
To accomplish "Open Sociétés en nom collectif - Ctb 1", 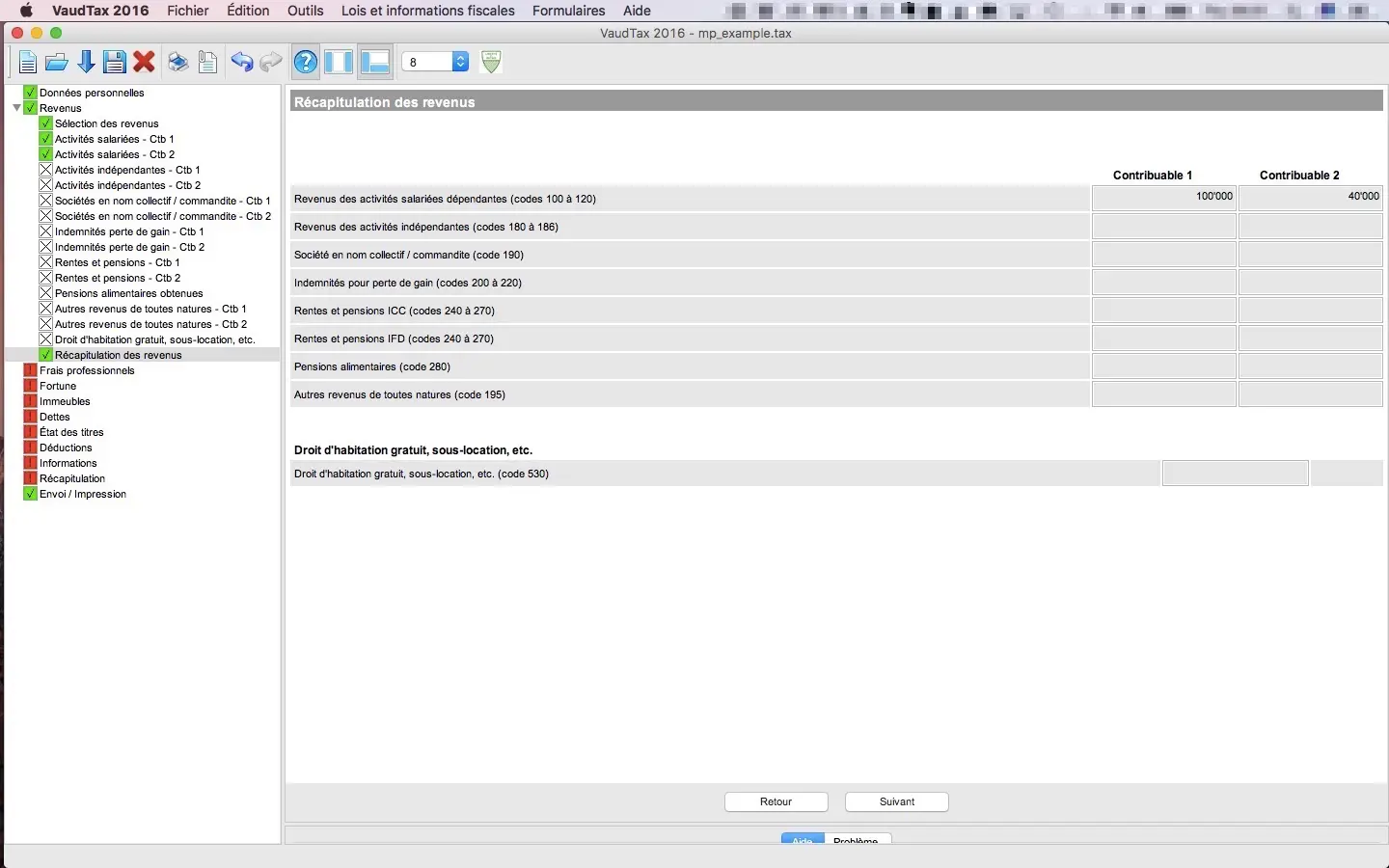I will pos(163,201).
